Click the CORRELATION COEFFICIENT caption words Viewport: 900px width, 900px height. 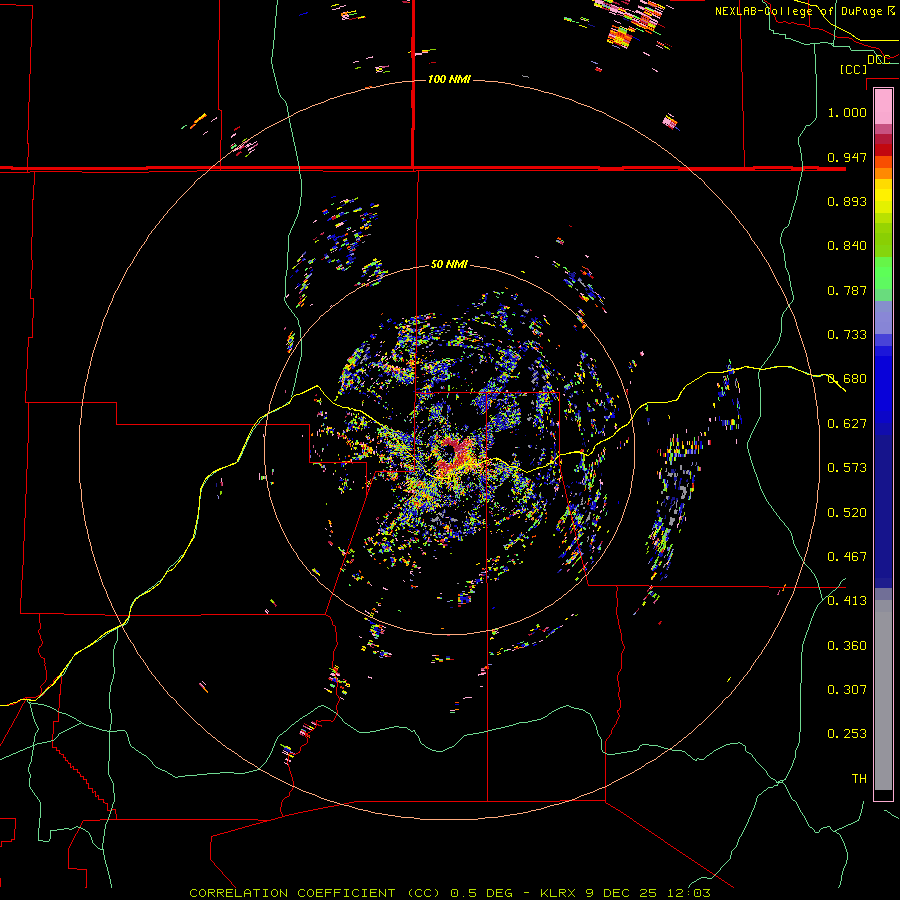click(x=292, y=893)
